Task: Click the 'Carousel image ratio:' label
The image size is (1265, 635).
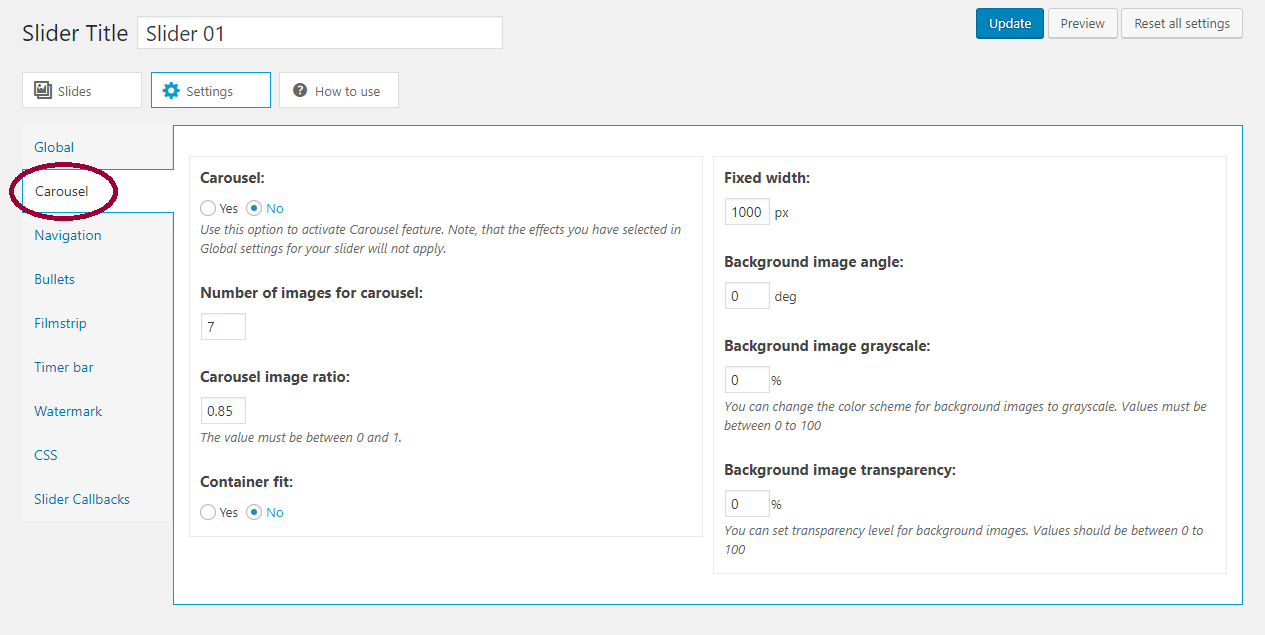Action: [275, 377]
